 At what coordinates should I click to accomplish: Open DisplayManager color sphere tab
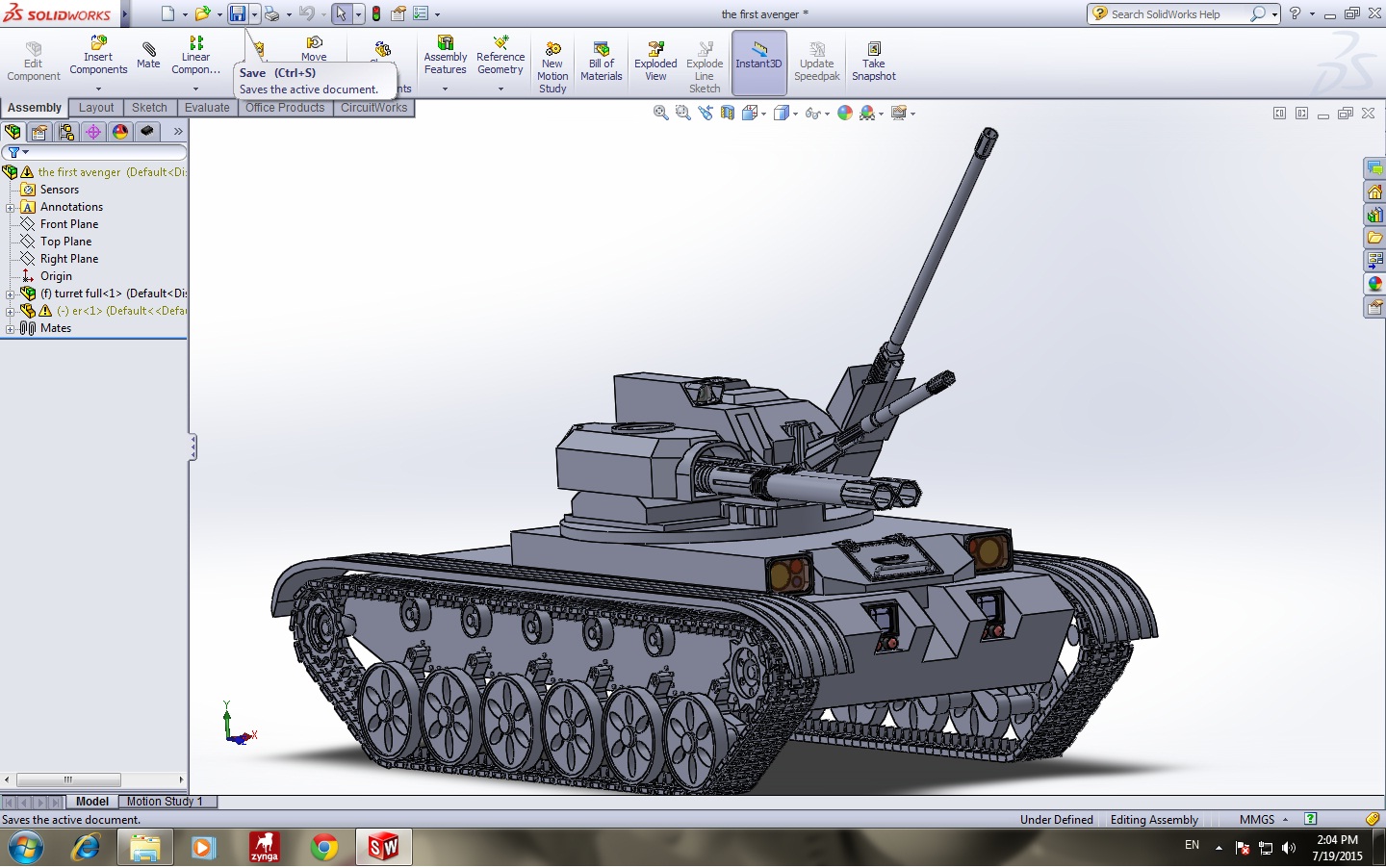120,132
